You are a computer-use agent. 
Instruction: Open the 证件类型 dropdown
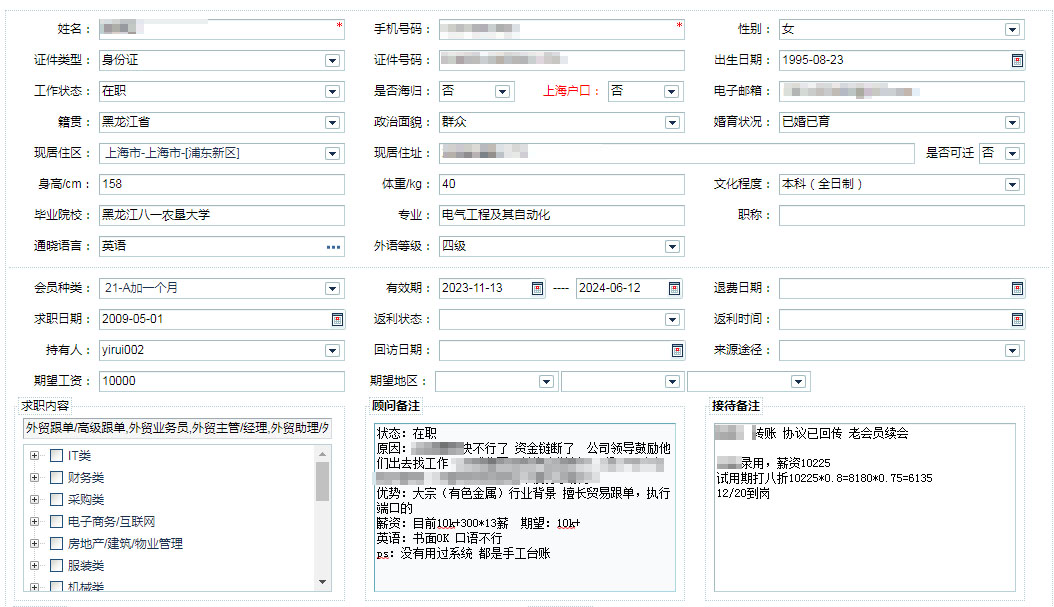[332, 60]
